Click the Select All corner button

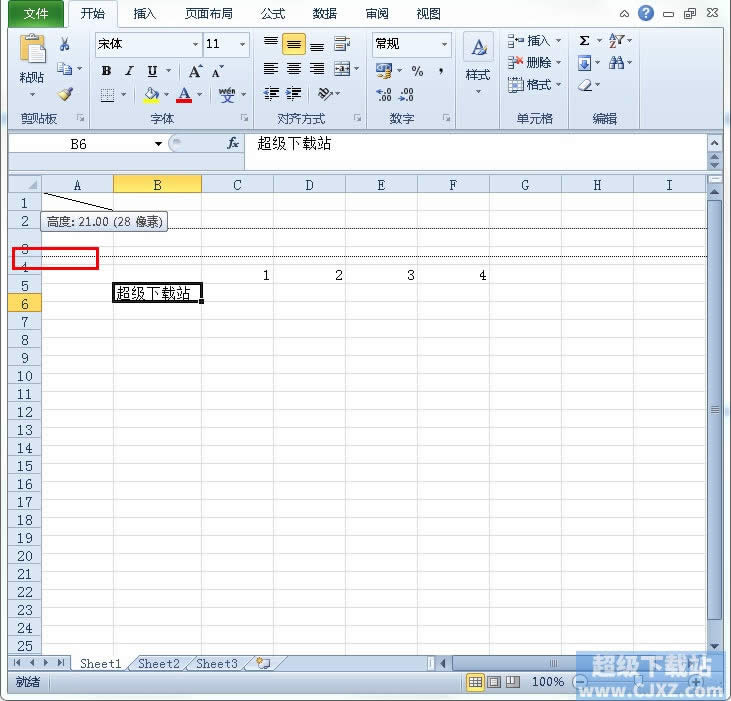(25, 185)
